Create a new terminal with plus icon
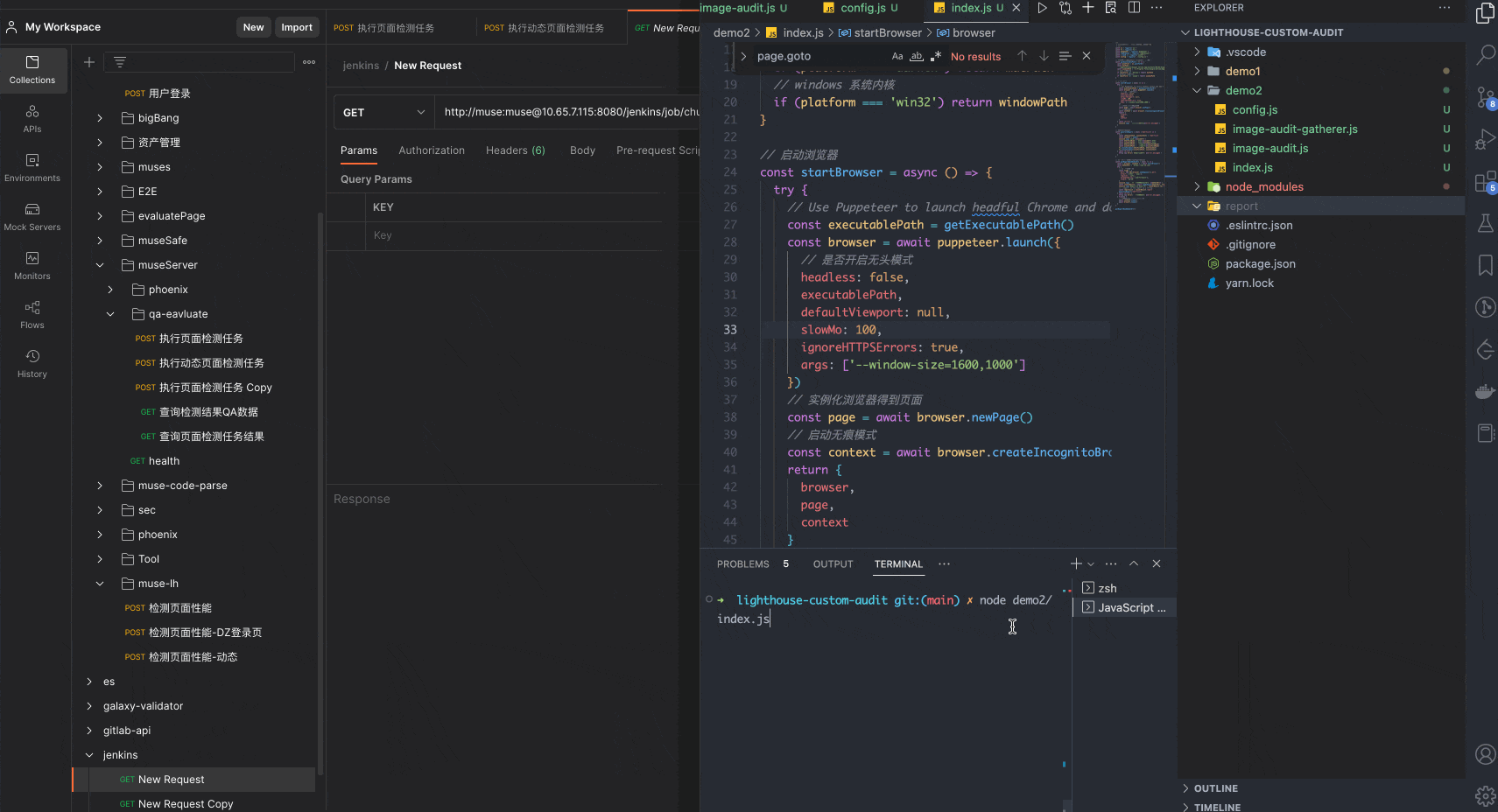 (1076, 564)
